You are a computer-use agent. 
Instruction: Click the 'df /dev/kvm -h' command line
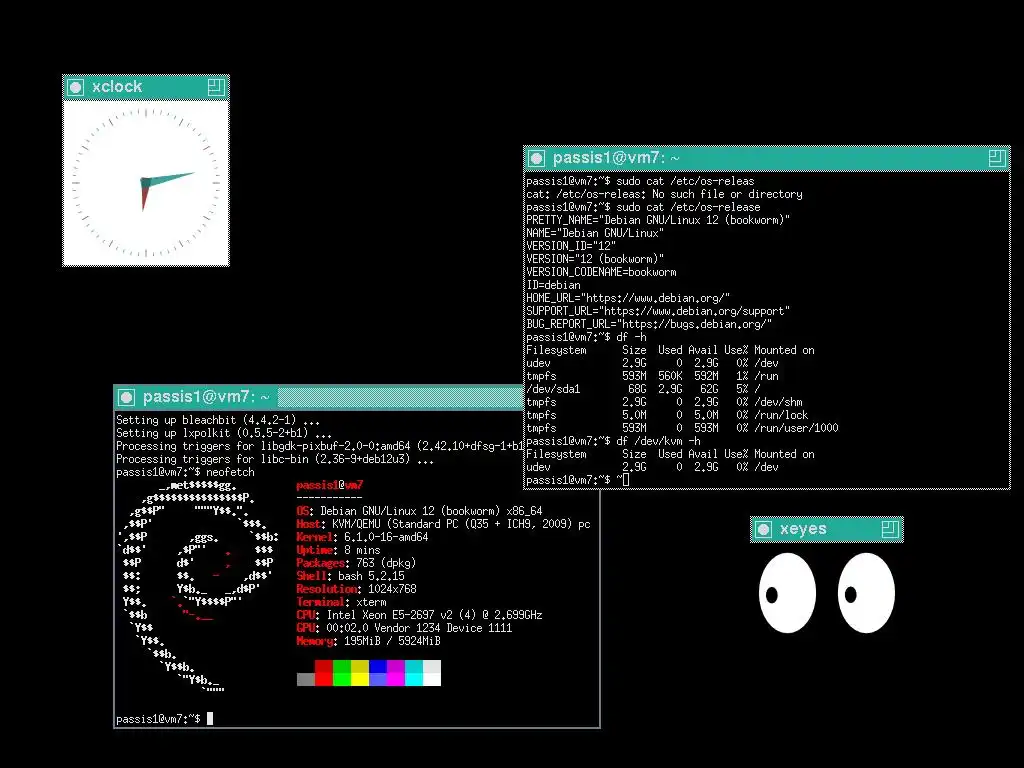tap(614, 441)
